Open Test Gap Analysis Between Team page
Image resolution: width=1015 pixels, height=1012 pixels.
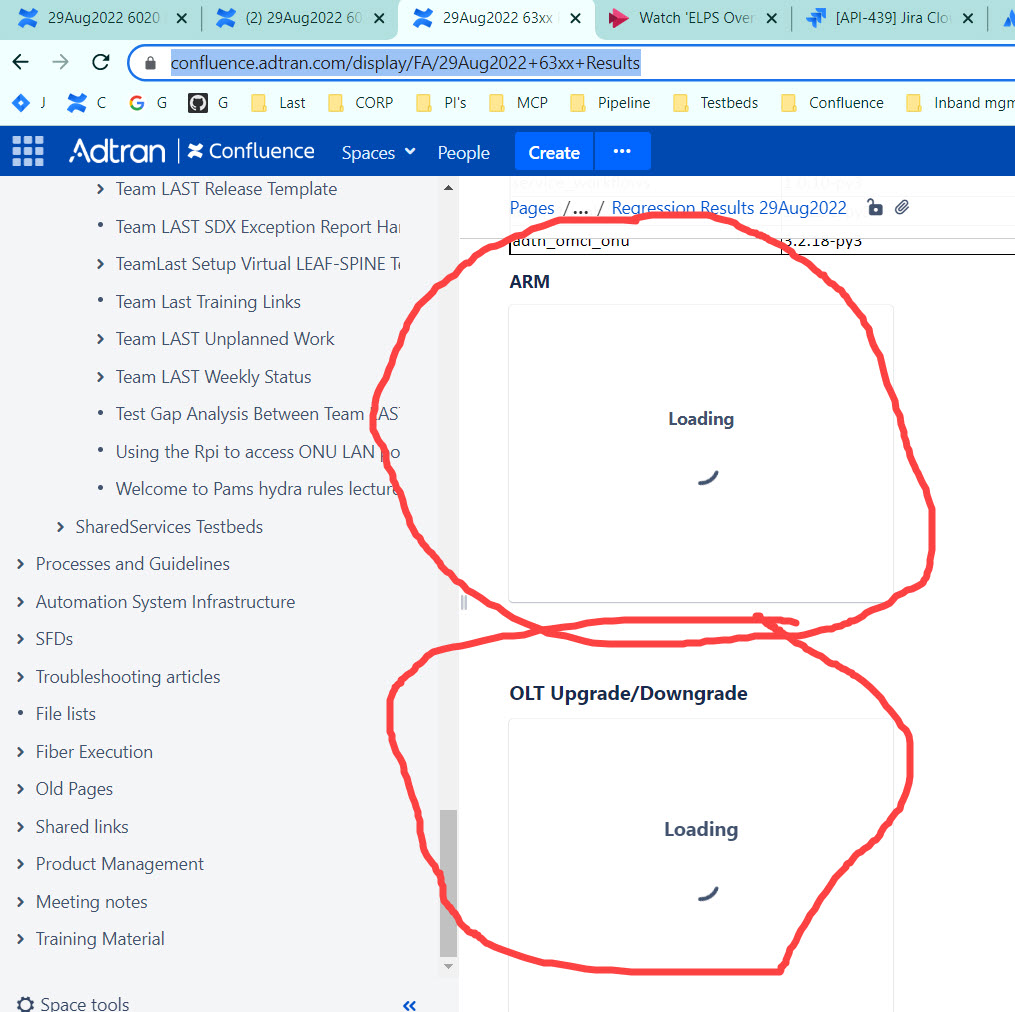click(258, 414)
